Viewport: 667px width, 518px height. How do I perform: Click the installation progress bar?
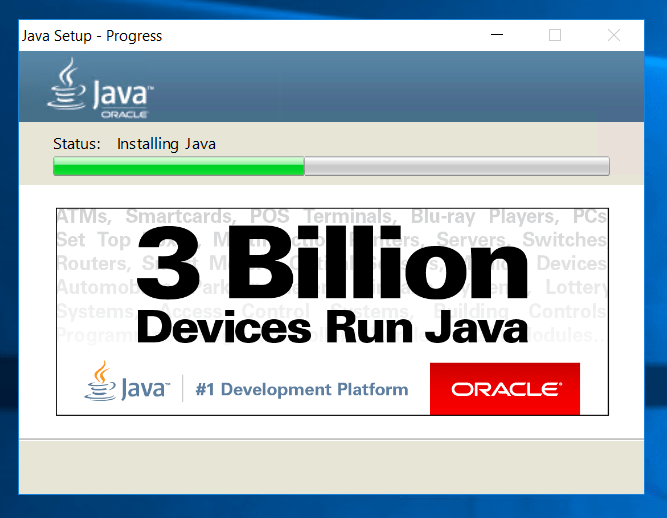(x=331, y=166)
